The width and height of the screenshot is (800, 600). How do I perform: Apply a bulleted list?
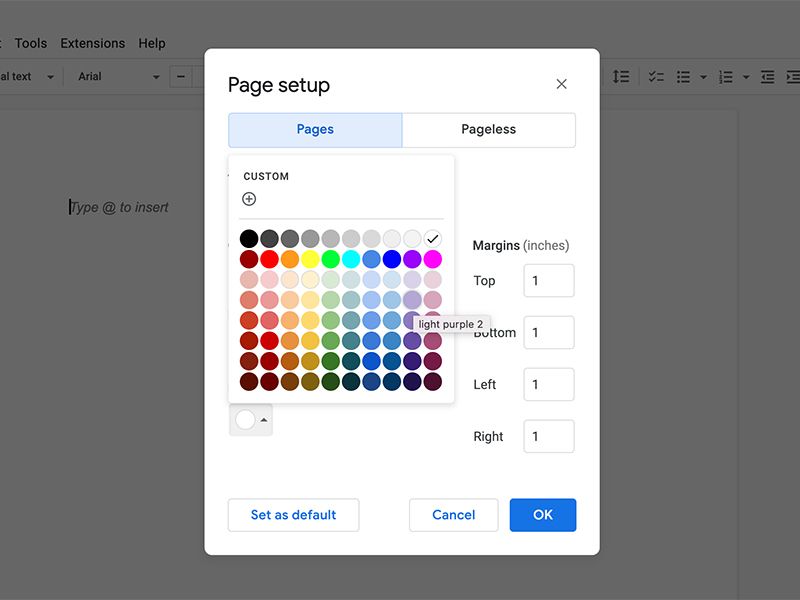tap(686, 76)
